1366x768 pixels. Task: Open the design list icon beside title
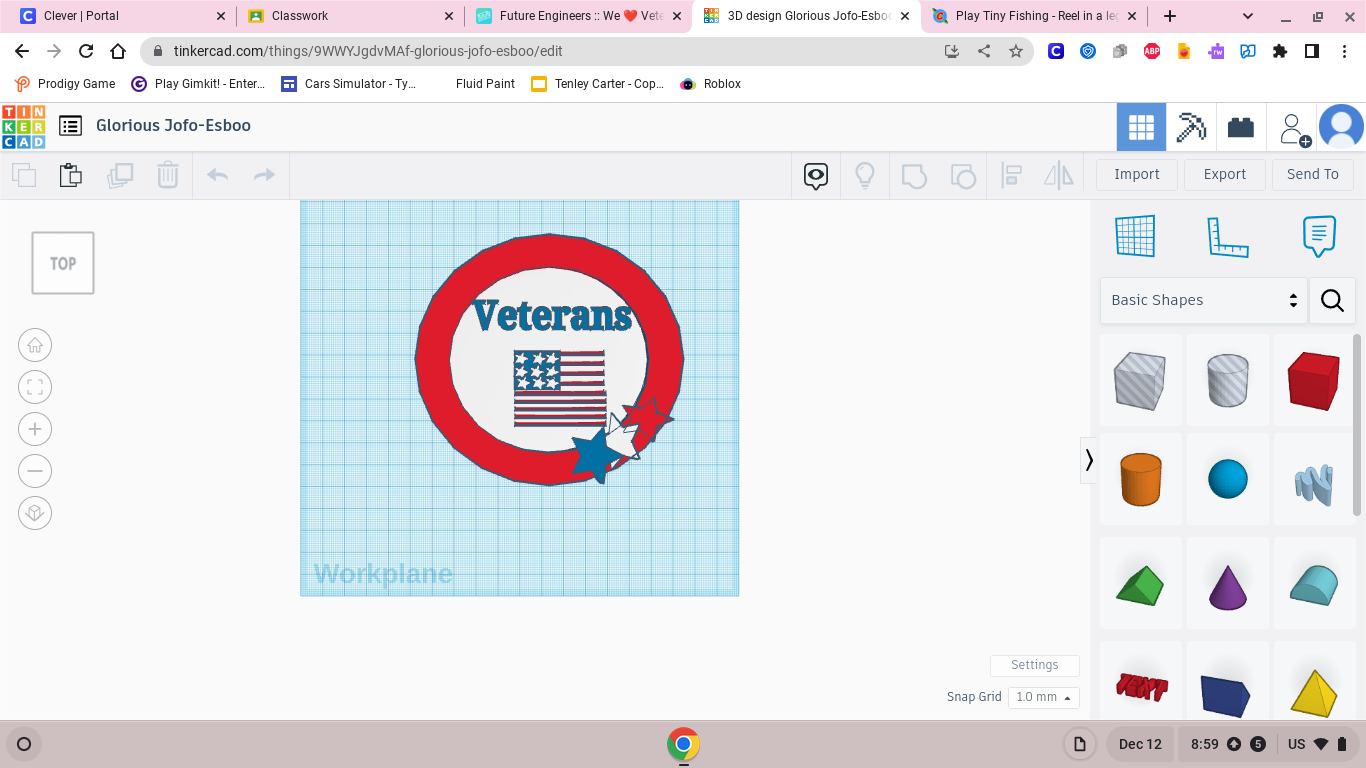point(70,126)
